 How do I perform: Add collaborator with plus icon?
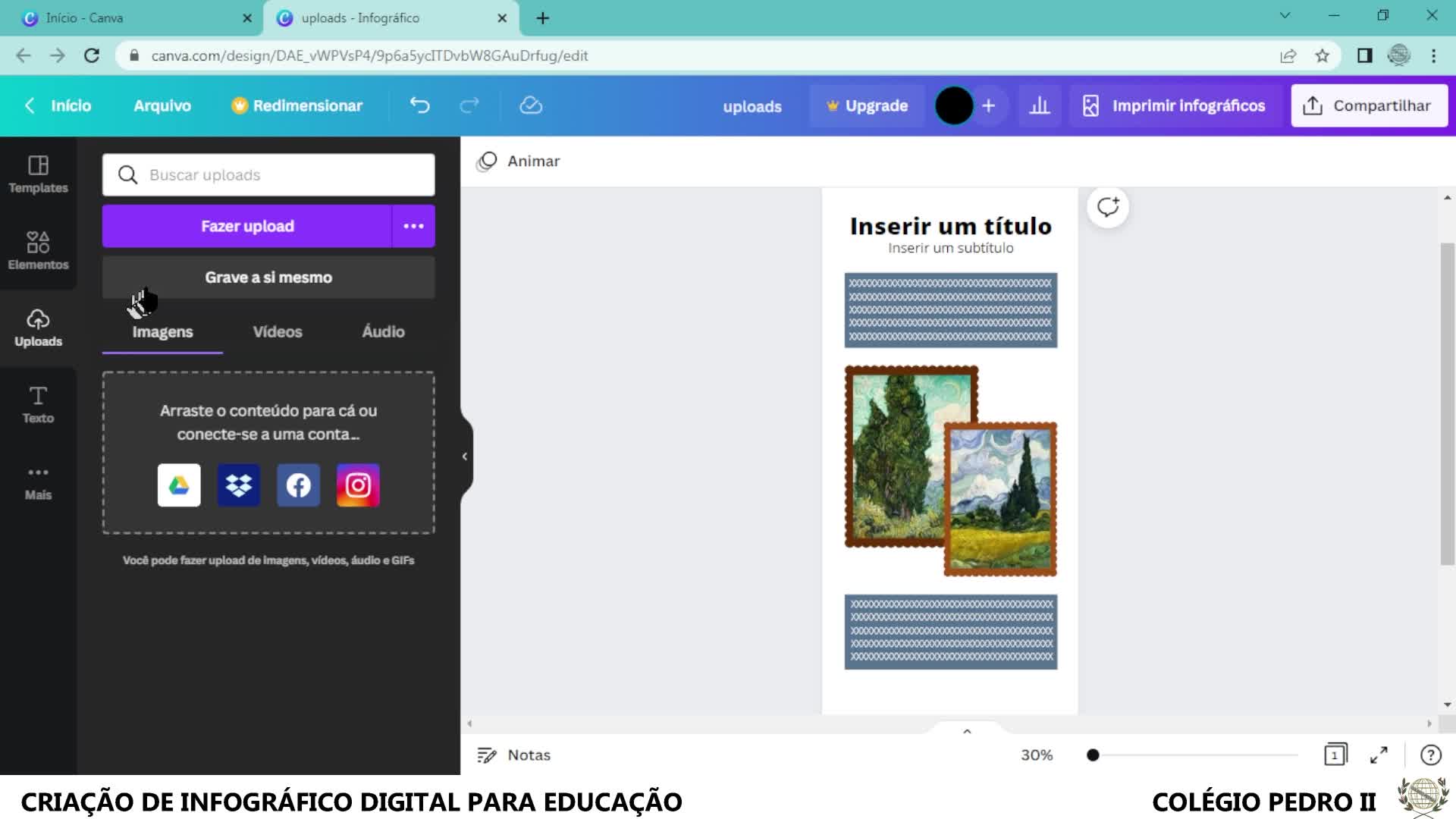click(988, 105)
